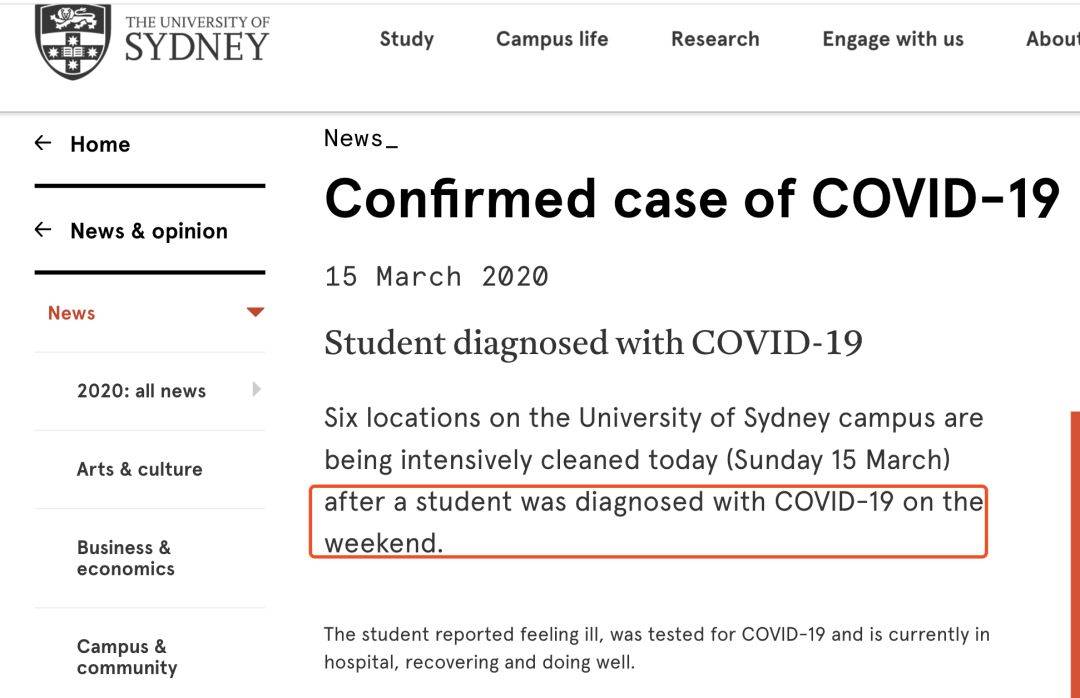Open the 2020: all news link
This screenshot has width=1080, height=698.
141,391
